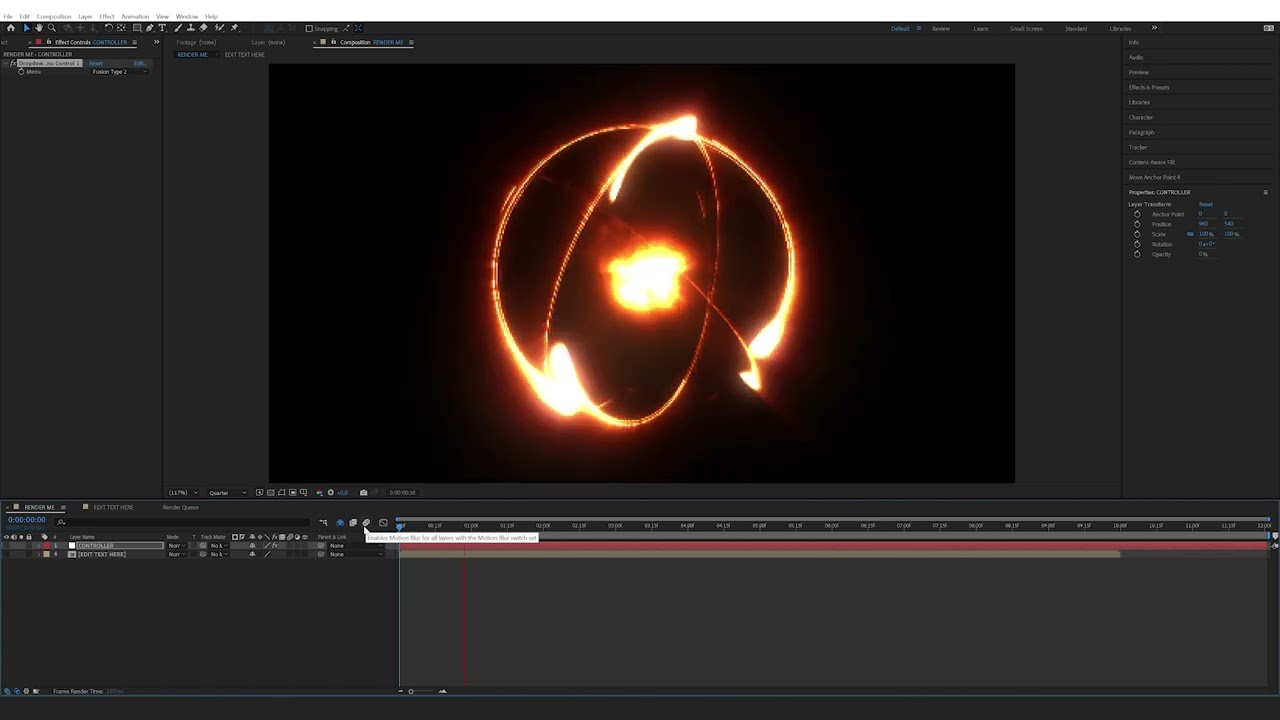This screenshot has width=1280, height=720.
Task: Open the workspace overflow chevron
Action: click(1154, 28)
